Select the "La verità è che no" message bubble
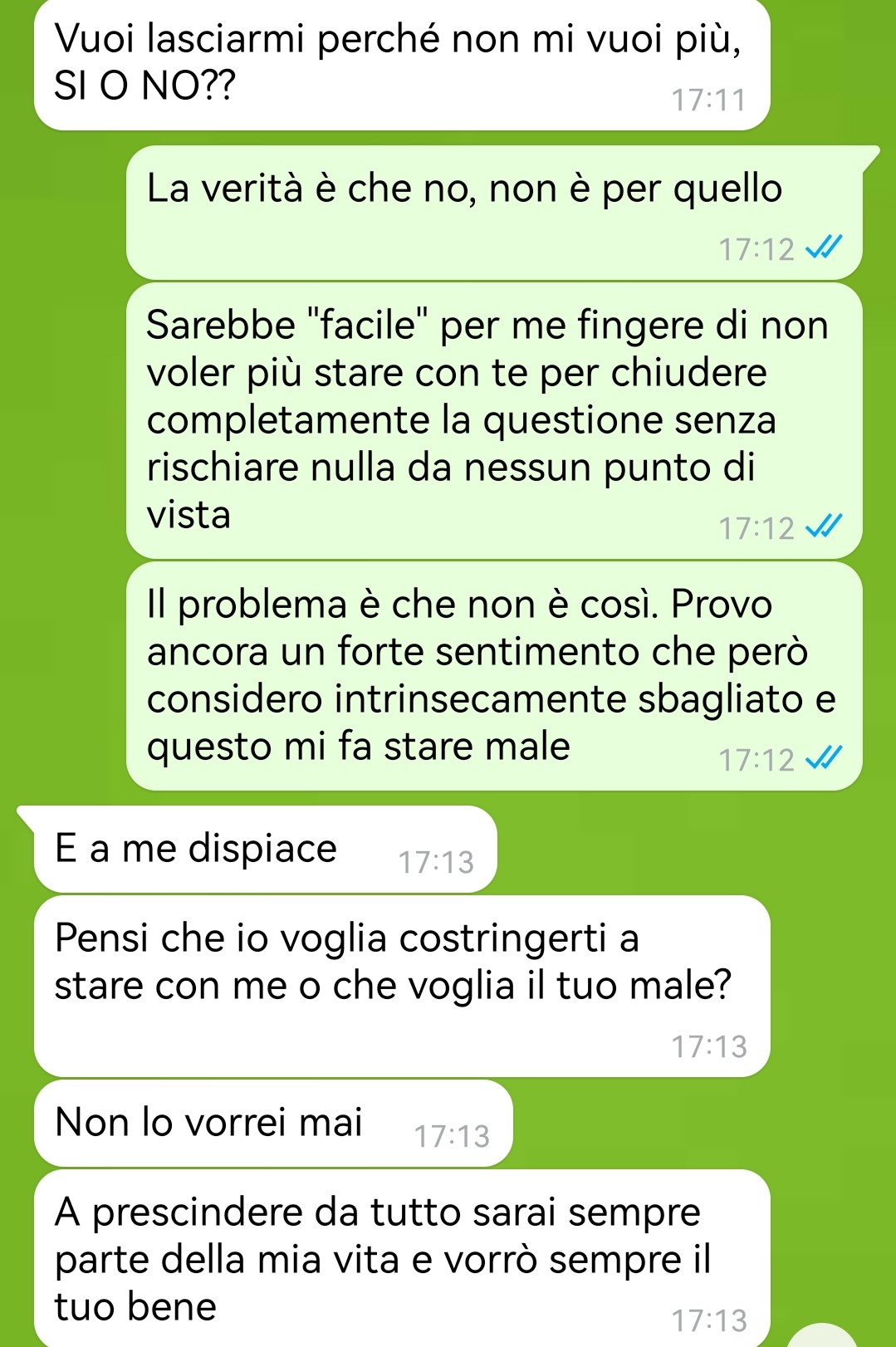Screen dimensions: 896x1347 pos(496,213)
